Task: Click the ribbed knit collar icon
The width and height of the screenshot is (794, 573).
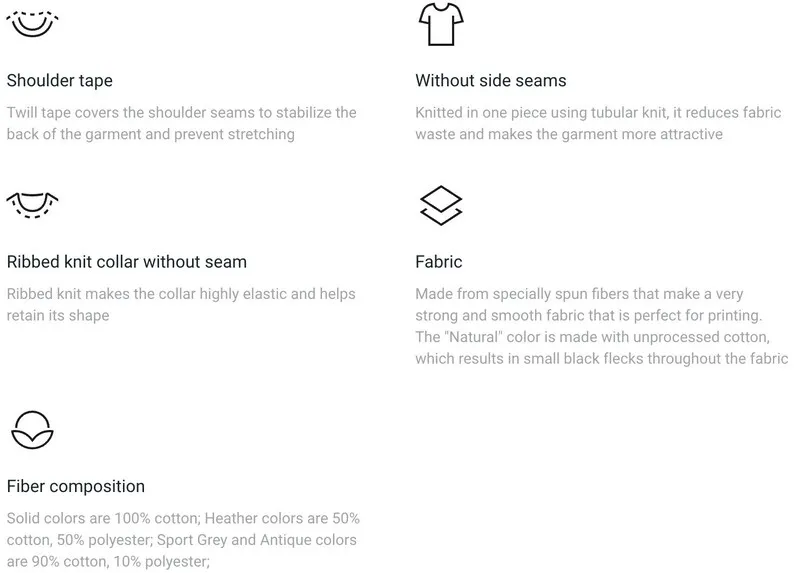Action: tap(32, 204)
